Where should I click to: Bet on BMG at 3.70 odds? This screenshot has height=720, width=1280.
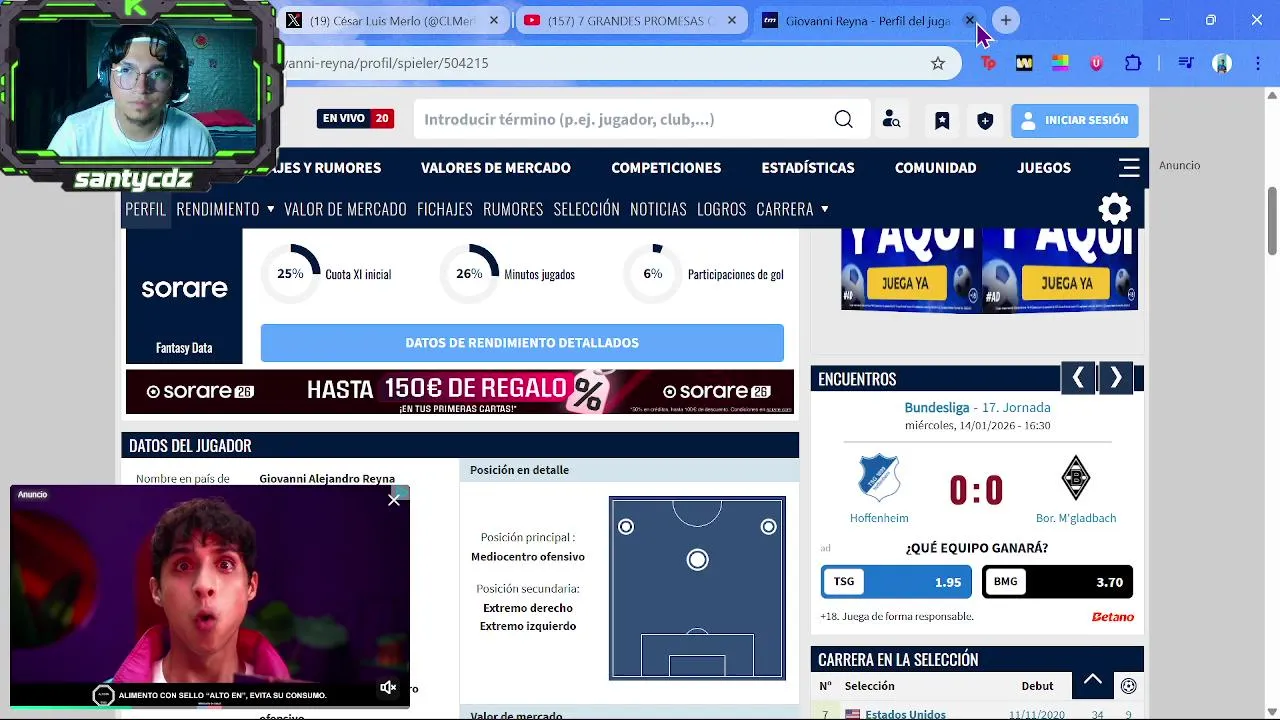(1058, 582)
